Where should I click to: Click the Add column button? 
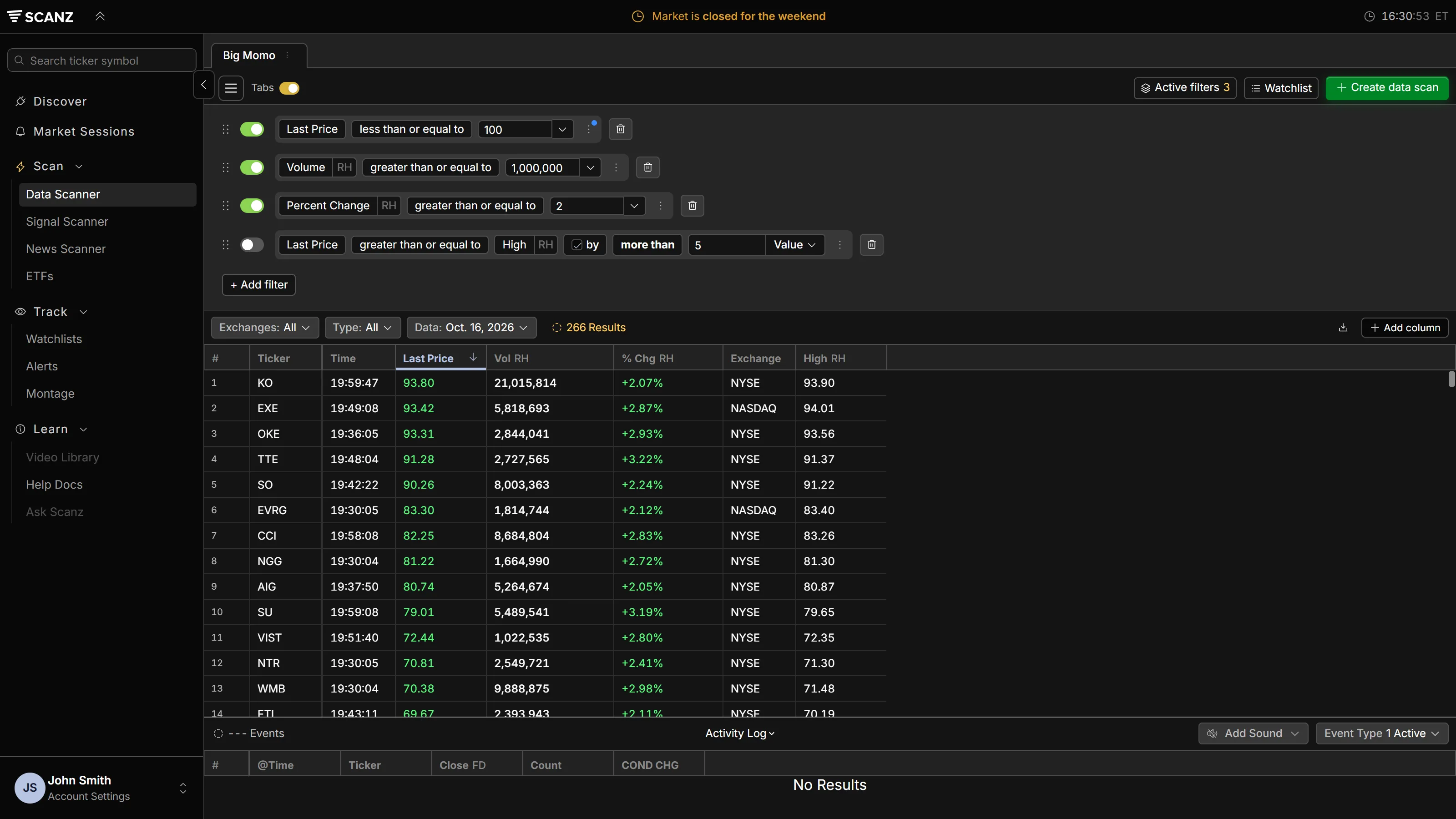[1405, 328]
